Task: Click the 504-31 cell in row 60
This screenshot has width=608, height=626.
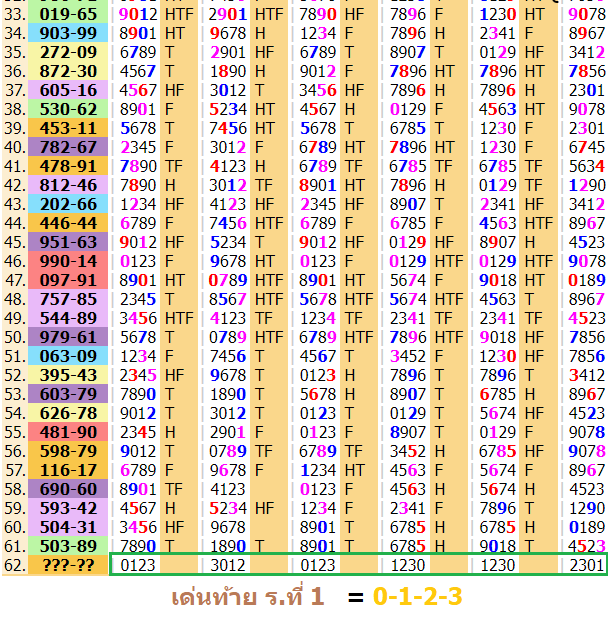Action: (x=68, y=527)
